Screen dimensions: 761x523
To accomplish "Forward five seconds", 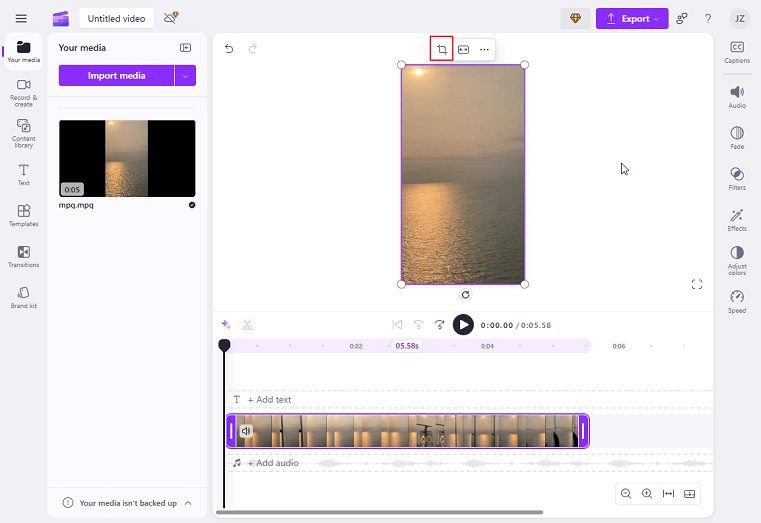I will pos(439,325).
